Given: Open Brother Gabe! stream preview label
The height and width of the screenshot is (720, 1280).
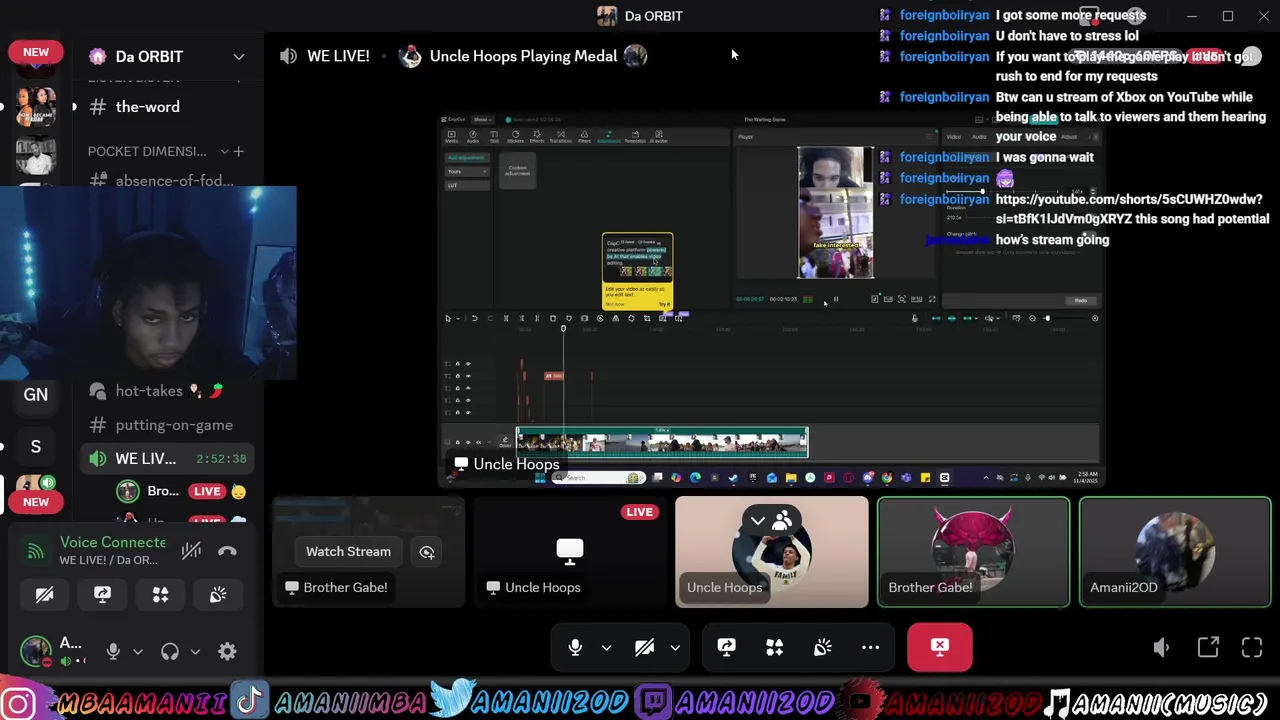Looking at the screenshot, I should (336, 587).
